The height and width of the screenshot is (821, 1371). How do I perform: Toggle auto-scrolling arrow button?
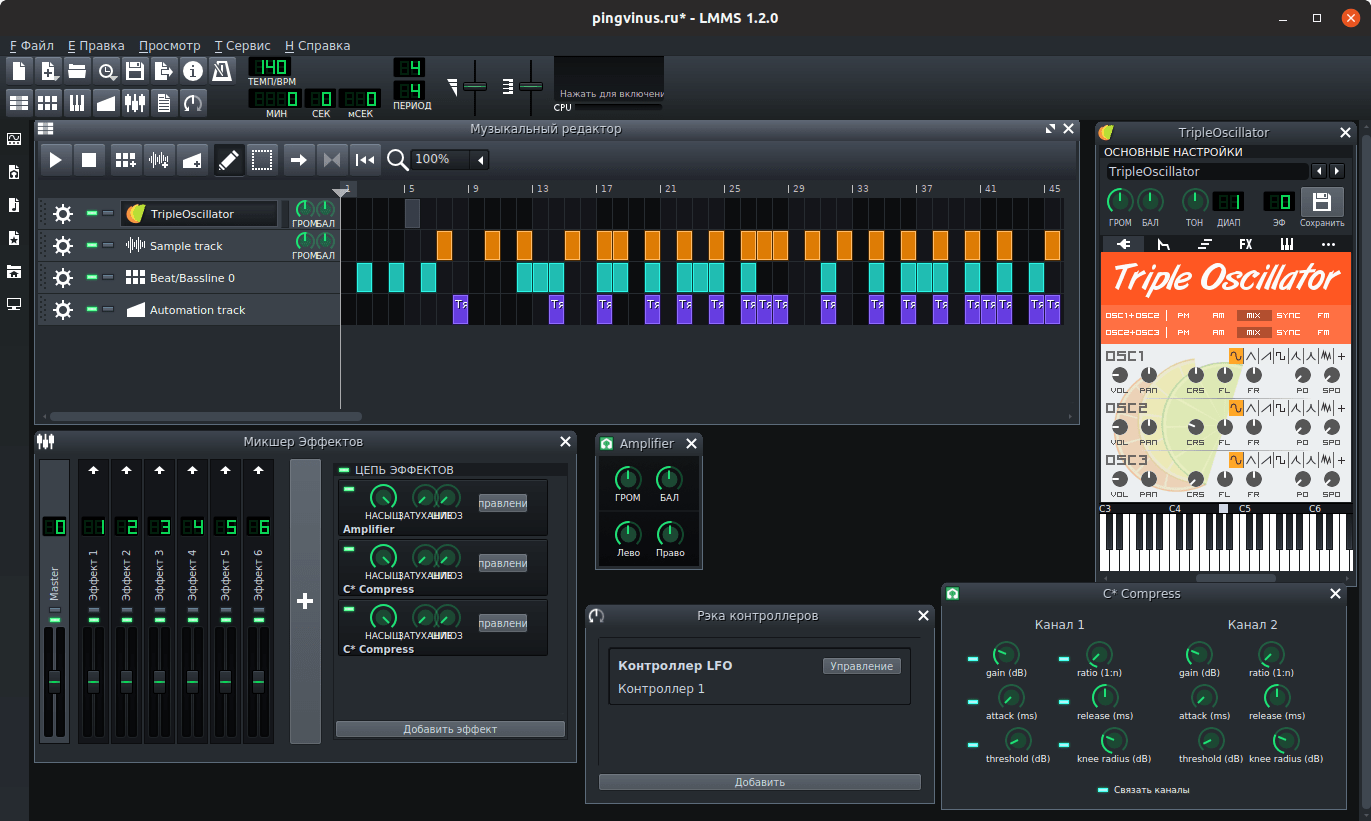point(298,159)
